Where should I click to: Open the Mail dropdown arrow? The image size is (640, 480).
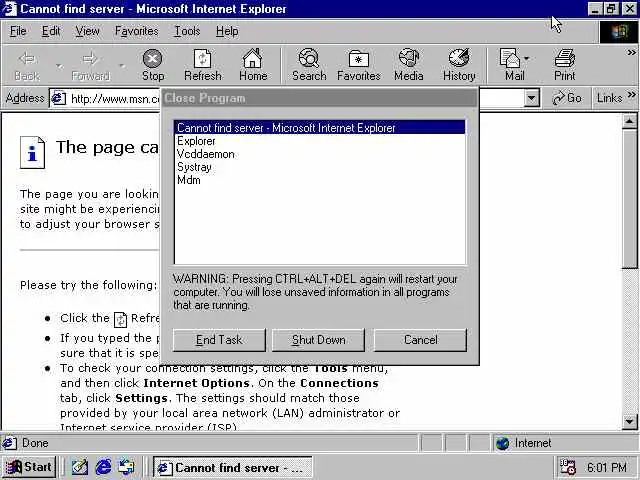526,59
